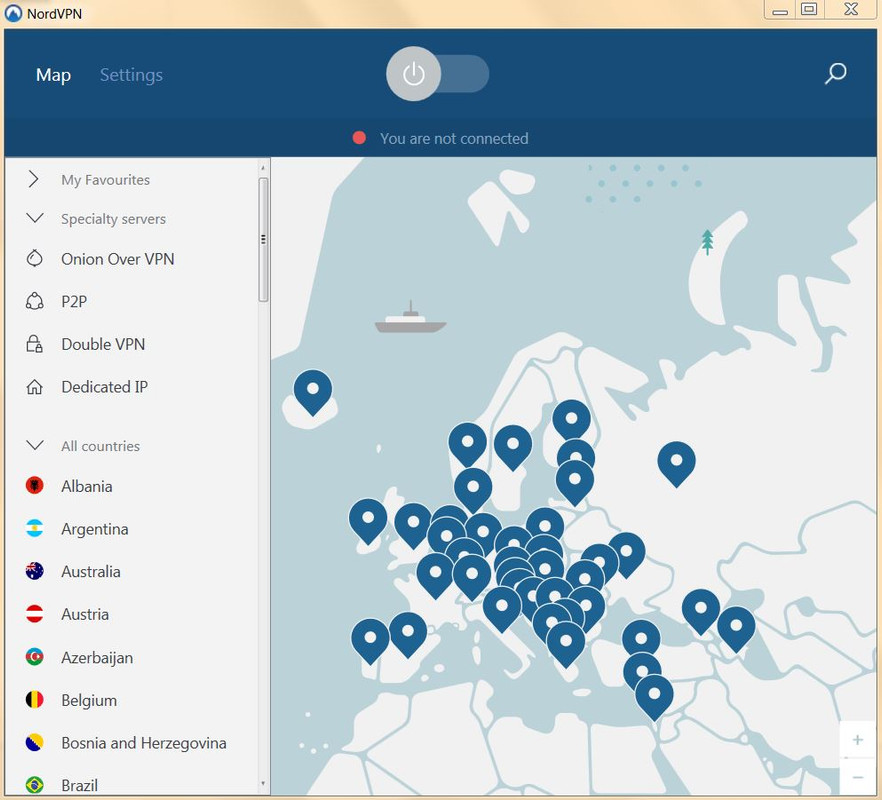Click the Albania flag icon
The width and height of the screenshot is (882, 800).
(x=34, y=486)
